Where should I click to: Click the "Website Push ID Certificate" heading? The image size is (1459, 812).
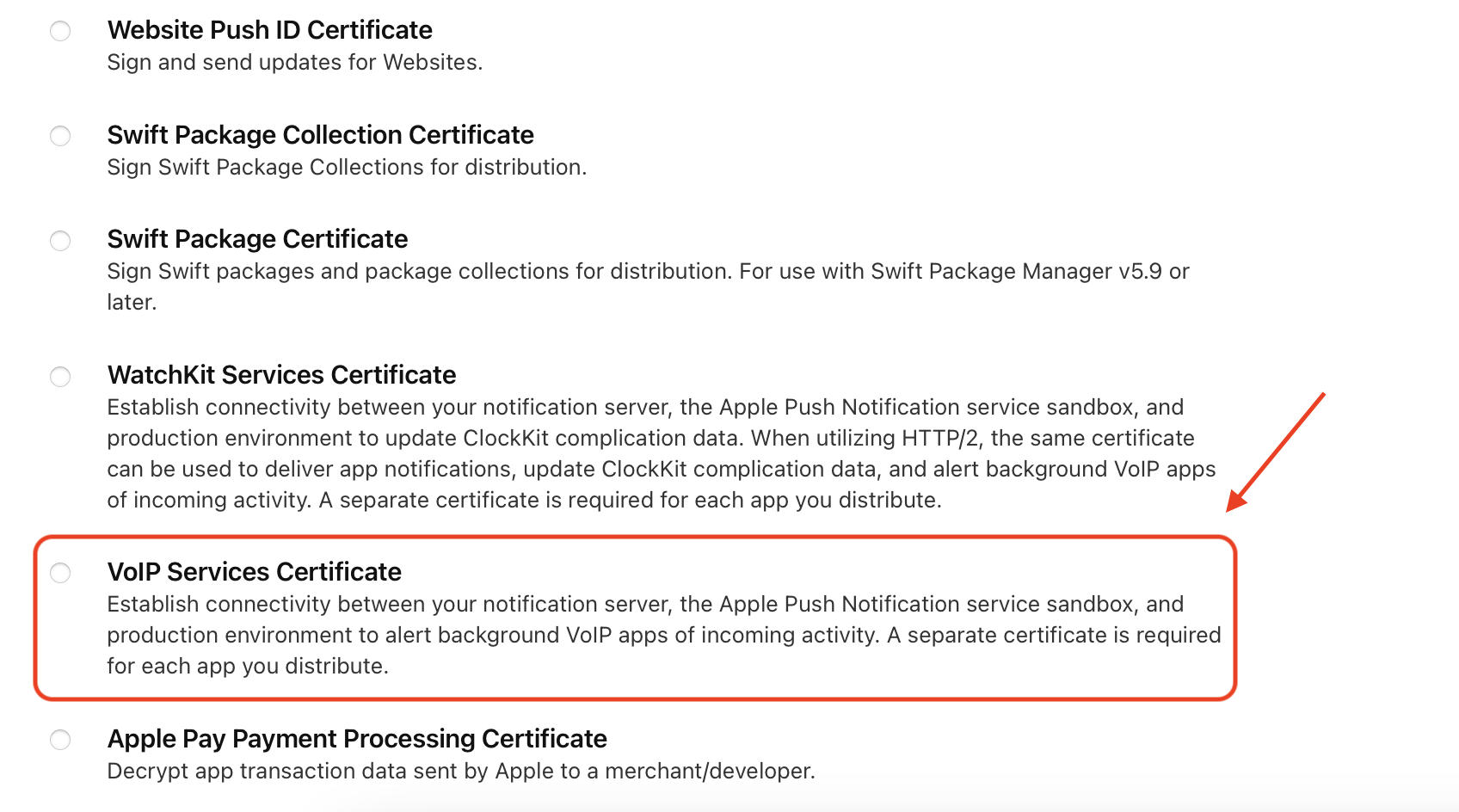[x=269, y=30]
